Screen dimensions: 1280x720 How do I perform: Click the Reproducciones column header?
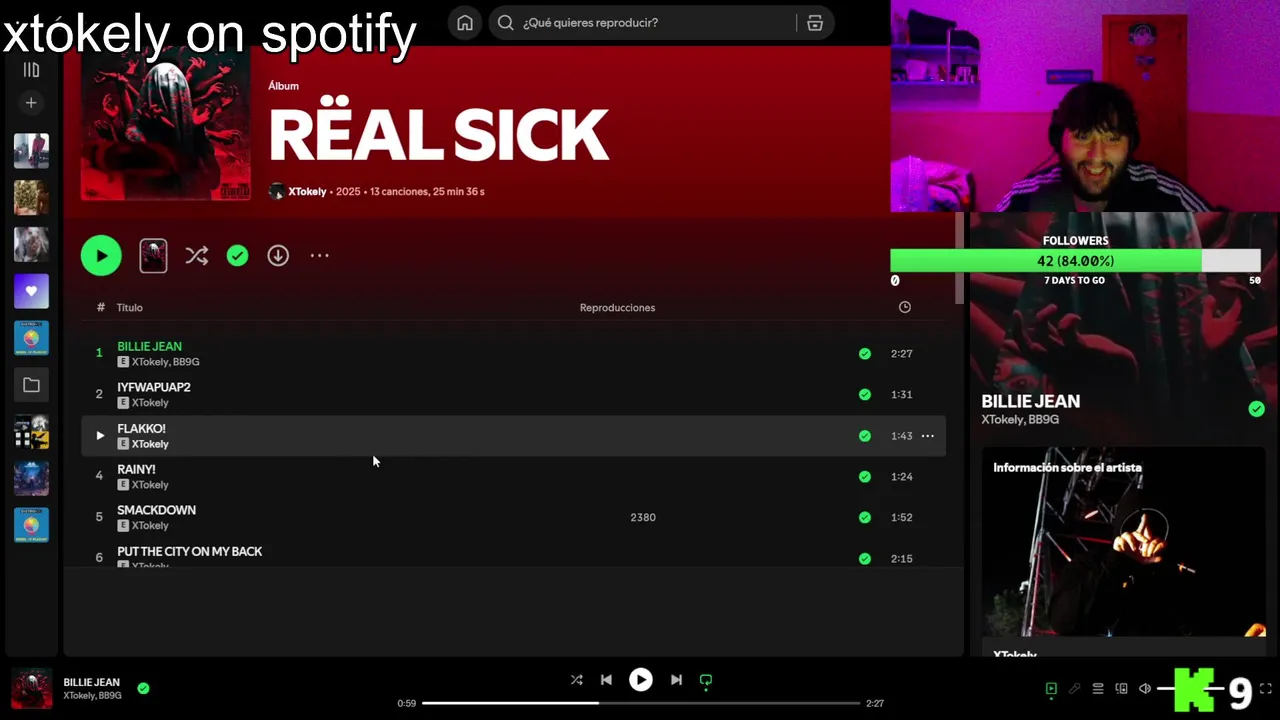click(x=617, y=307)
